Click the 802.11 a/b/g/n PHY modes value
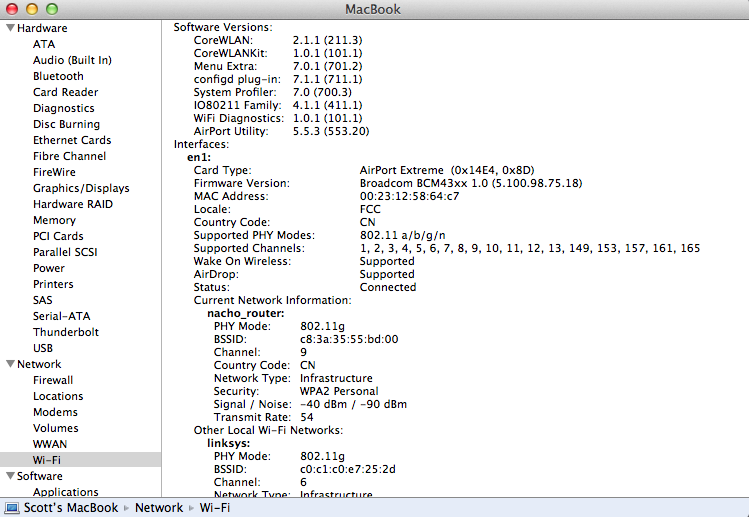Viewport: 749px width, 517px height. (x=403, y=236)
